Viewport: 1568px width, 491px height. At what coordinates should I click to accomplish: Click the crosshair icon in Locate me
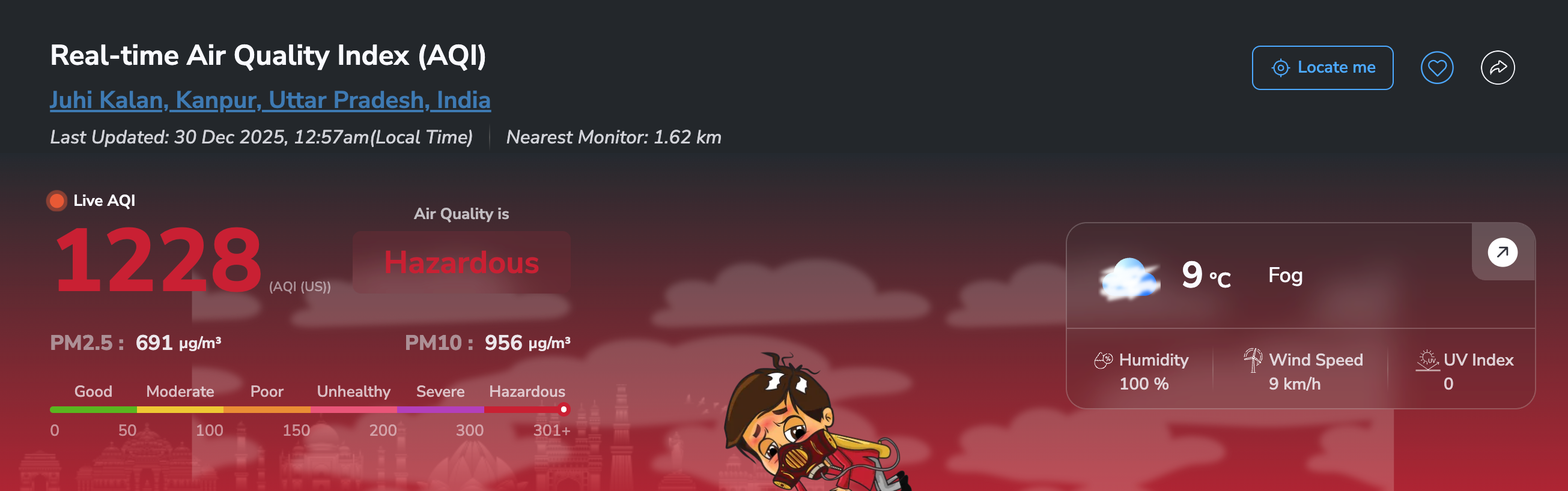click(1281, 68)
